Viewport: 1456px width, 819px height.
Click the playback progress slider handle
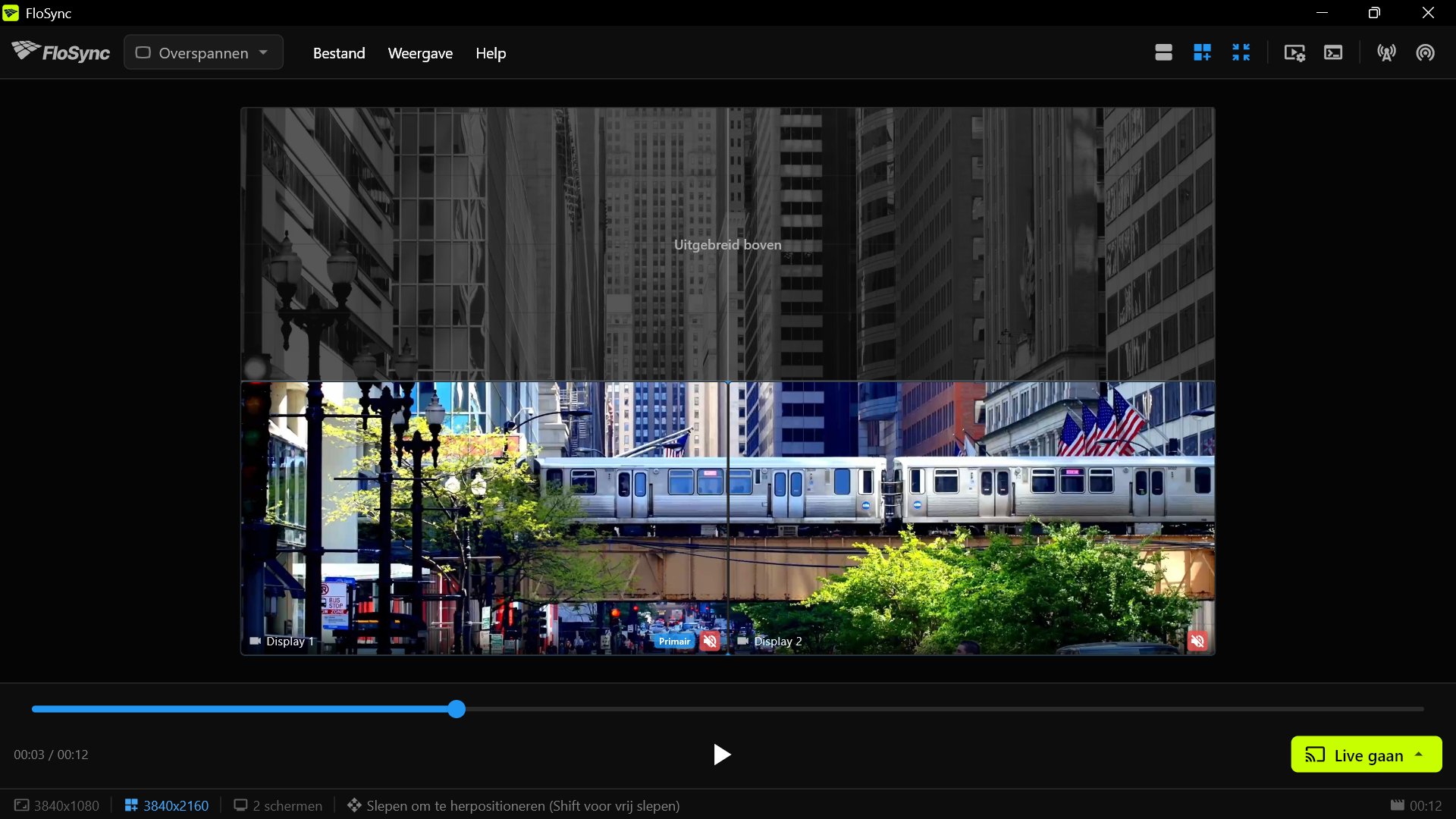tap(456, 709)
